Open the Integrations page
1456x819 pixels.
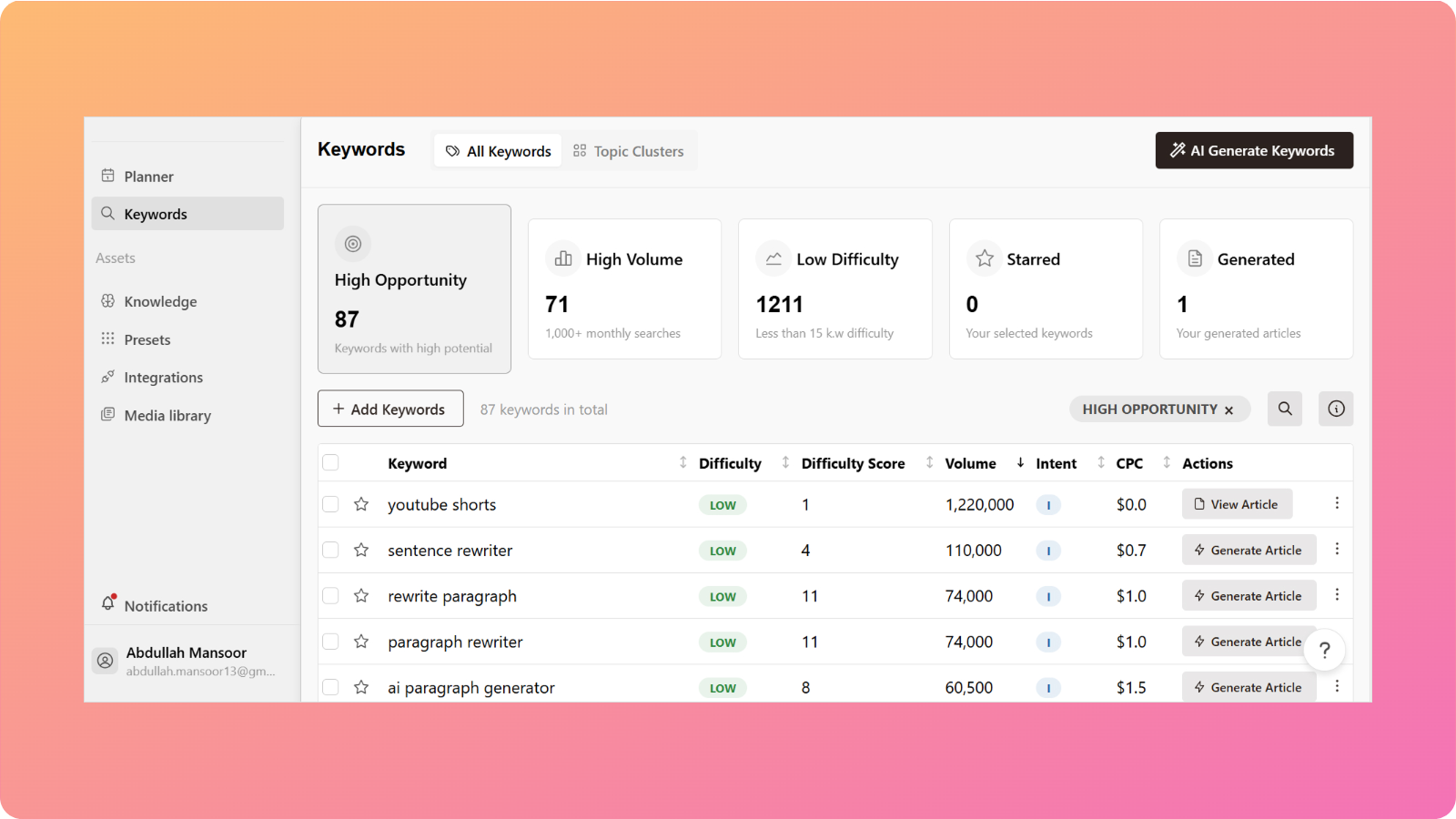(164, 377)
